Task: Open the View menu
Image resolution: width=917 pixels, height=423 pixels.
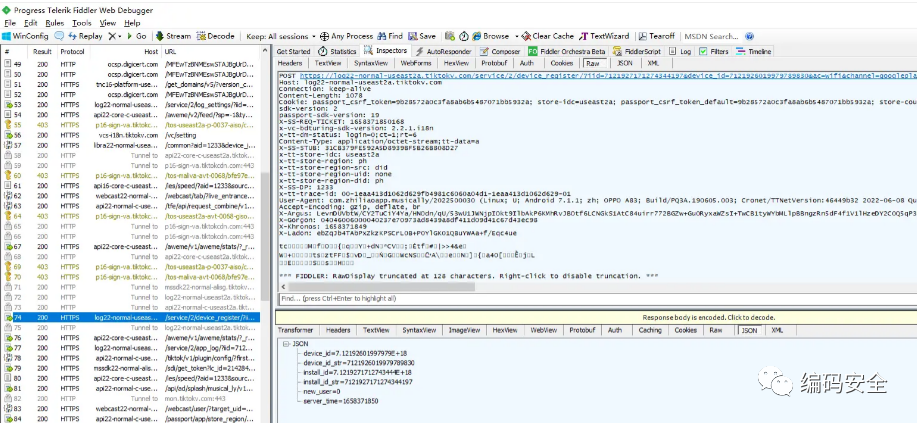Action: (x=108, y=23)
